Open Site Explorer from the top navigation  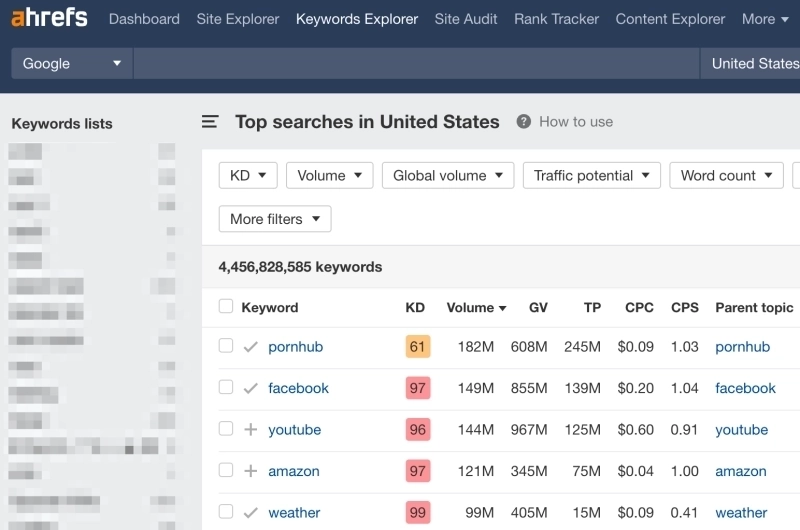click(x=238, y=19)
